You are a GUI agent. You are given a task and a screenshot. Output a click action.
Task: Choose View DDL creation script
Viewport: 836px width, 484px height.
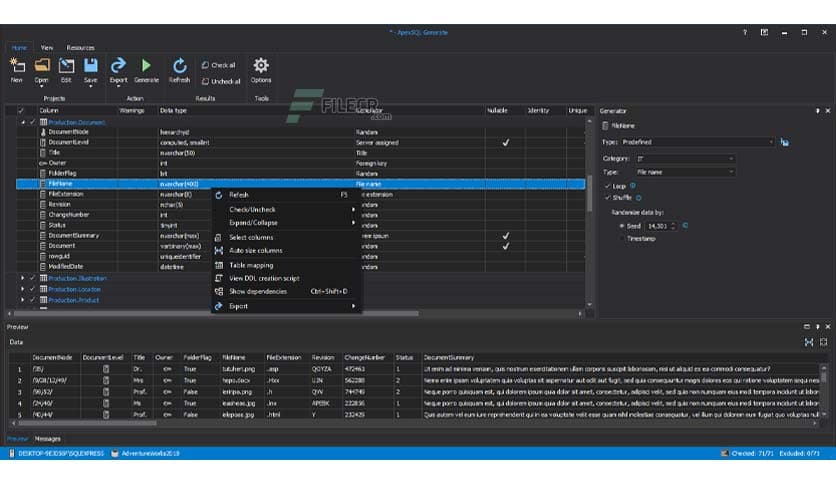point(287,278)
